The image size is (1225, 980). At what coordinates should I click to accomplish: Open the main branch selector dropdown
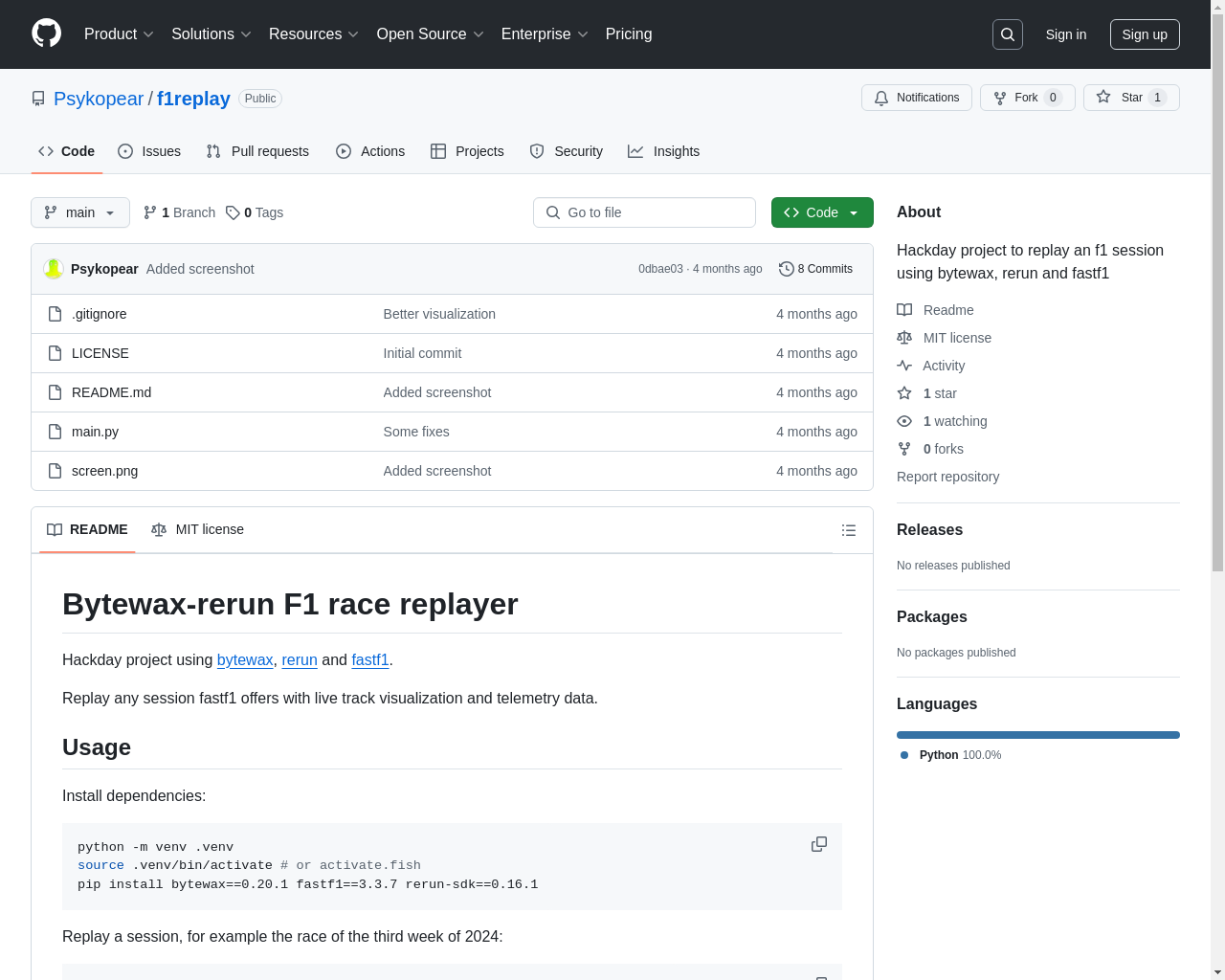pos(80,212)
